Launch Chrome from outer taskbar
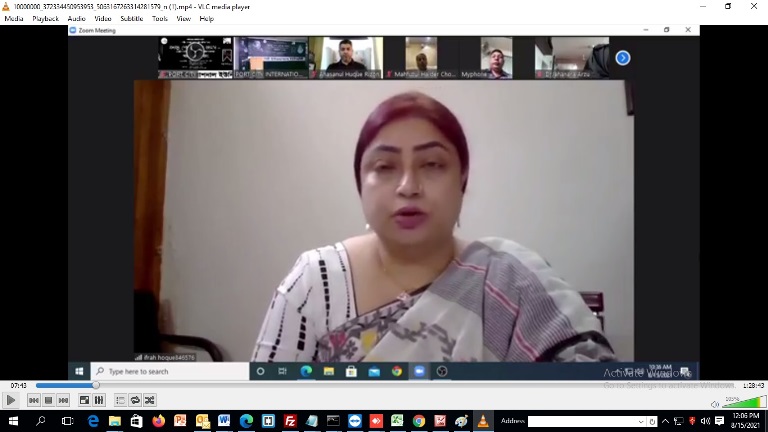 (419, 421)
